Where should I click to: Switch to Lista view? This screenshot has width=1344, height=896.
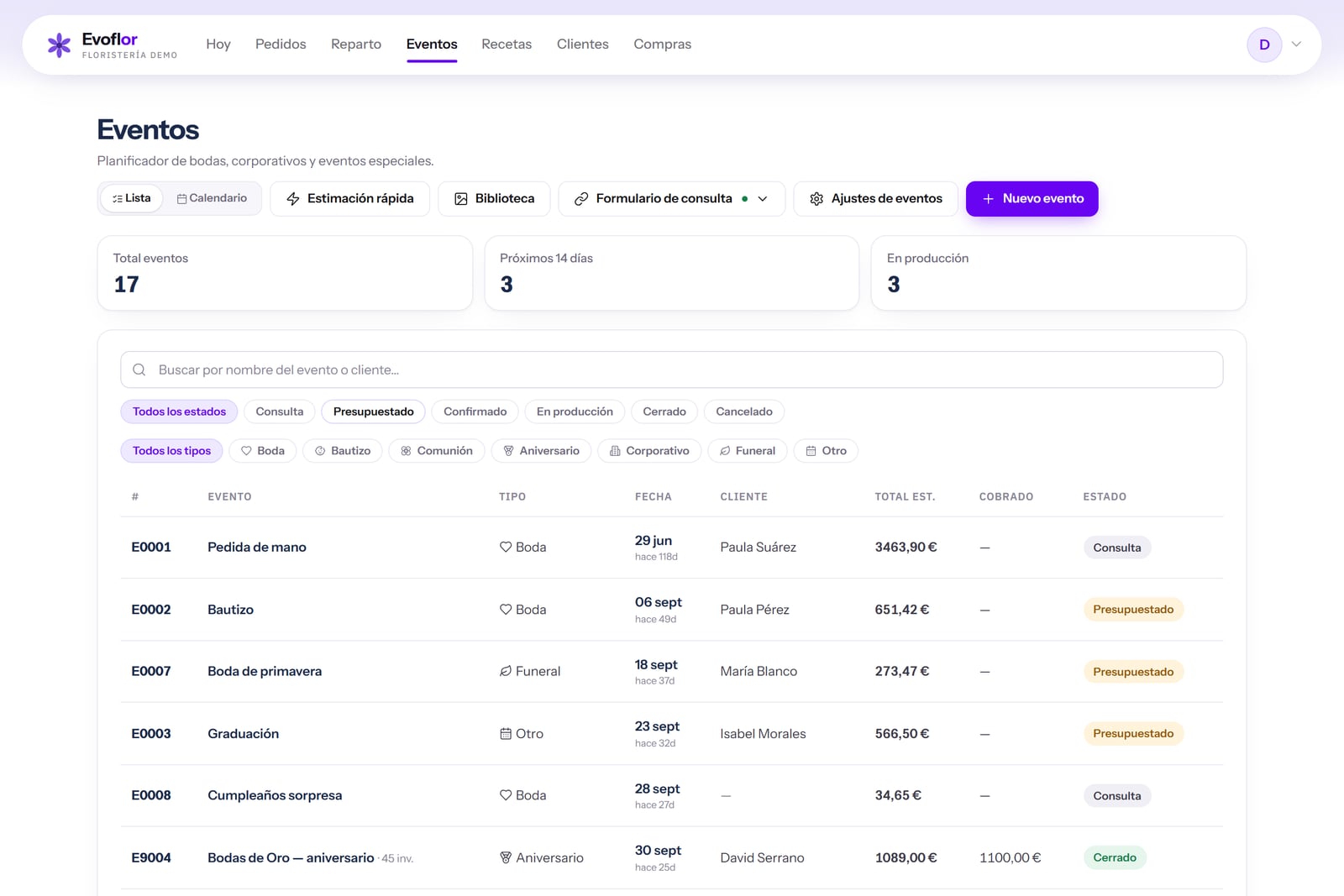pos(132,198)
